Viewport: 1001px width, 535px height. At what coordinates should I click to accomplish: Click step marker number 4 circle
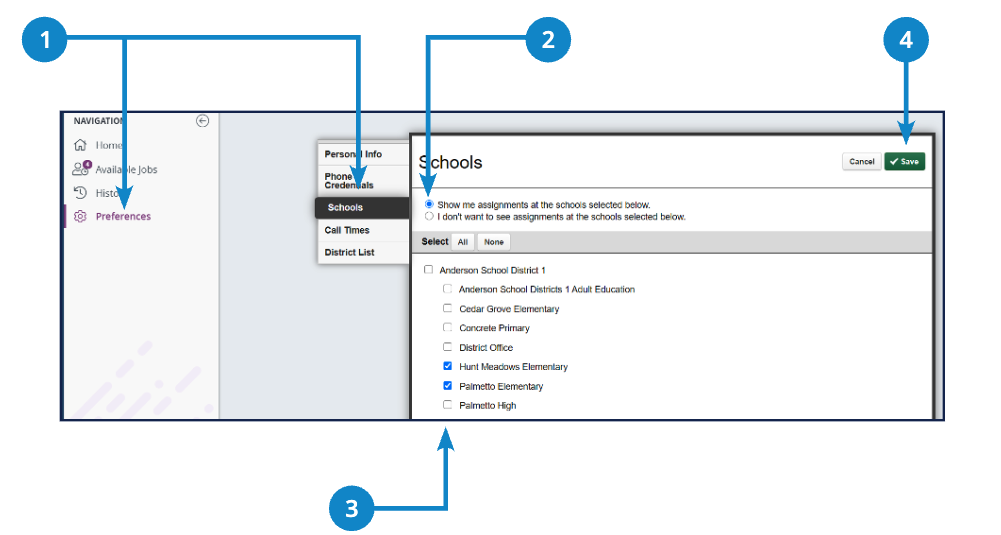[906, 40]
